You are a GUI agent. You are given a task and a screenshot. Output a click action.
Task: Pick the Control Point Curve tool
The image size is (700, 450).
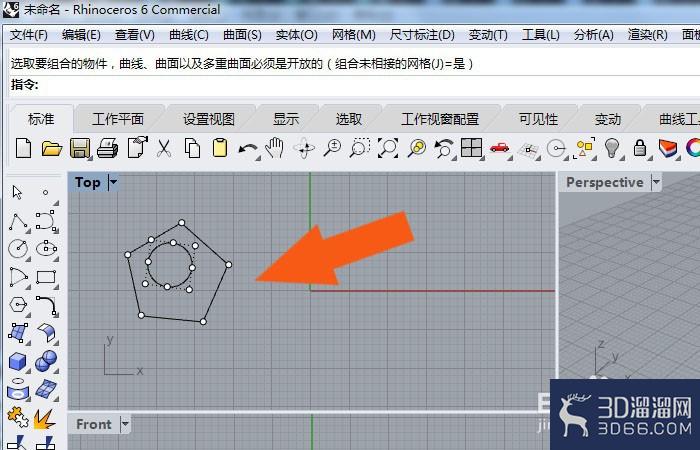tap(46, 221)
